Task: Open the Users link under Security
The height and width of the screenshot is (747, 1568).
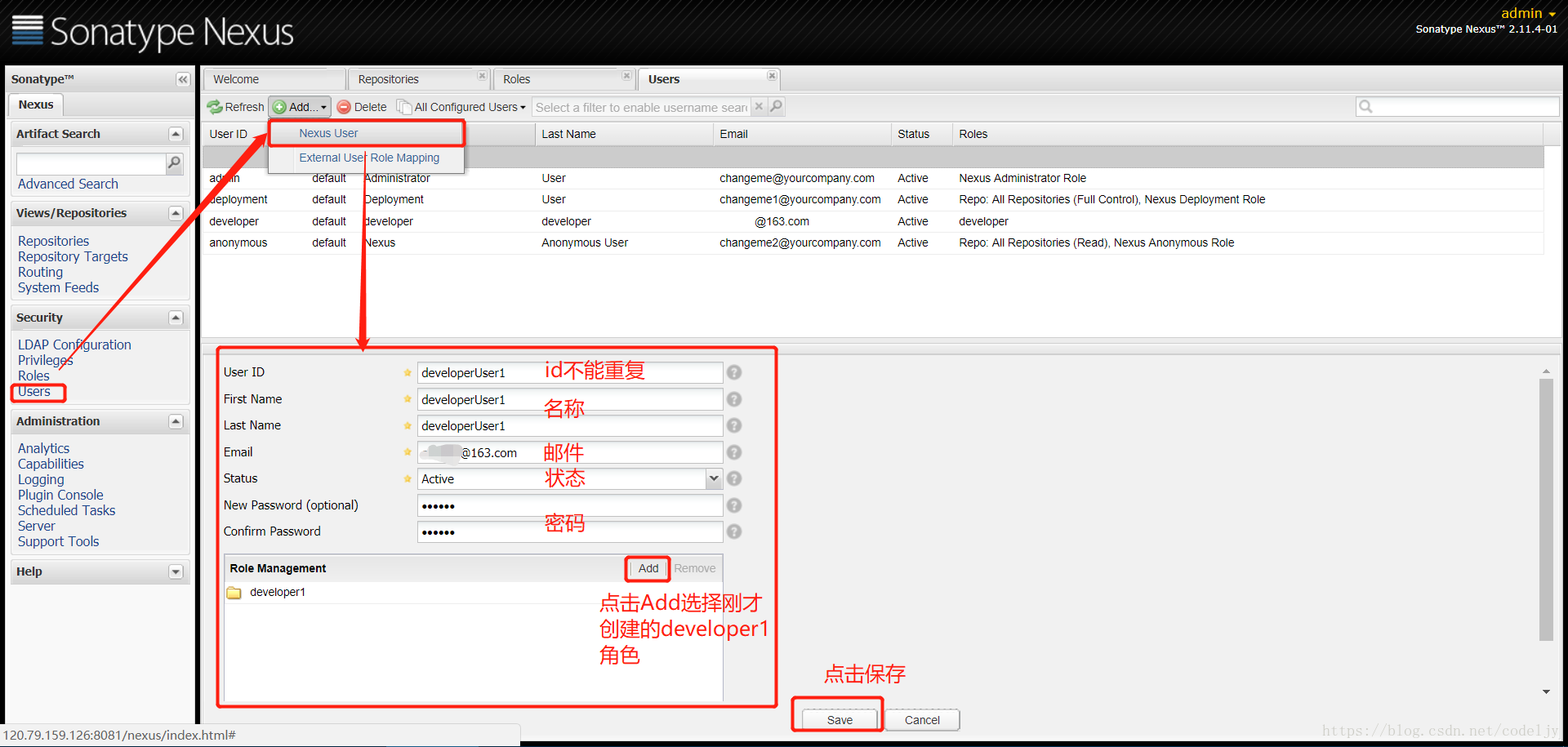Action: coord(34,392)
